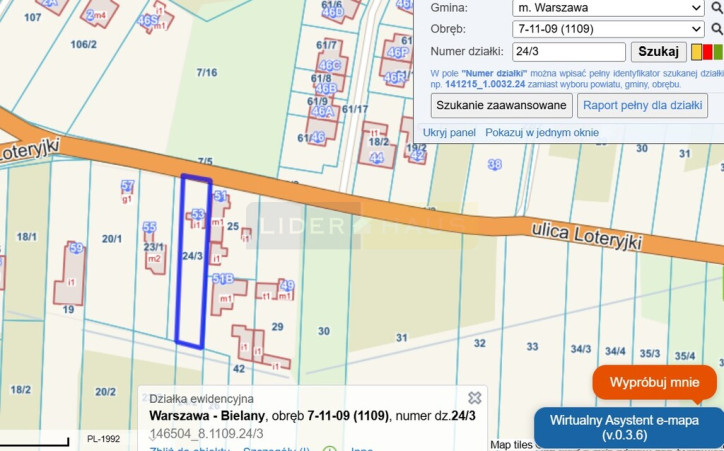Click the magnifier icon next to Obręb
724x451 pixels.
point(717,29)
